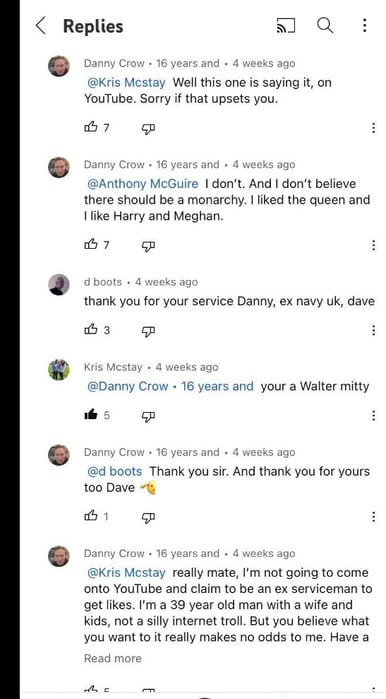Open options for Harry and Meghan comment
386x699 pixels.
coord(373,245)
